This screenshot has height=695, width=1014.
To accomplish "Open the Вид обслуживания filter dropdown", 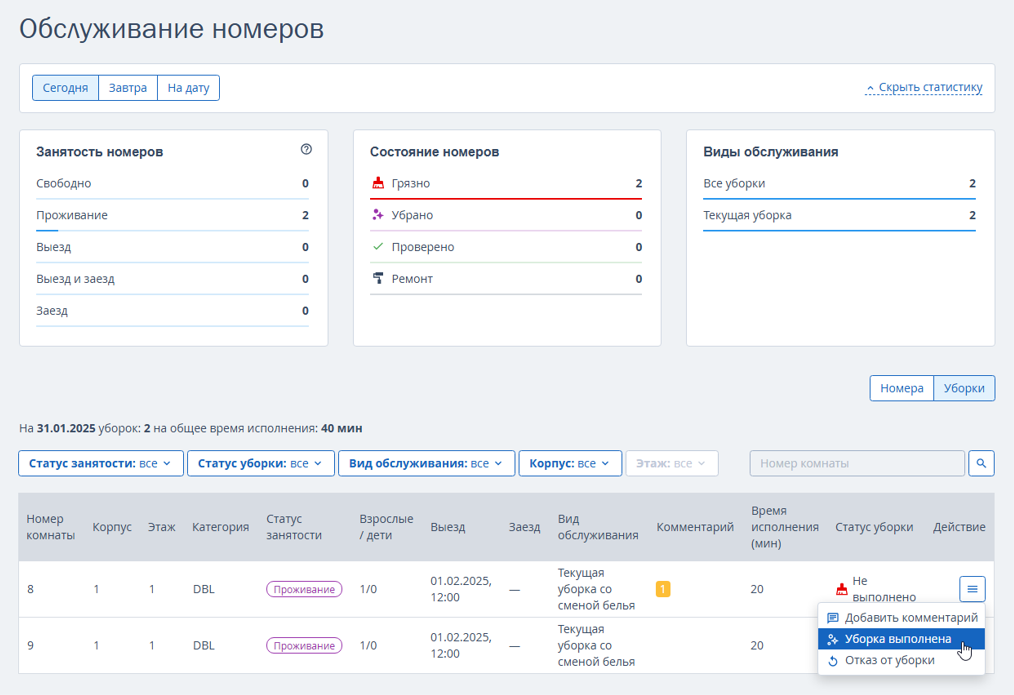I will 426,463.
